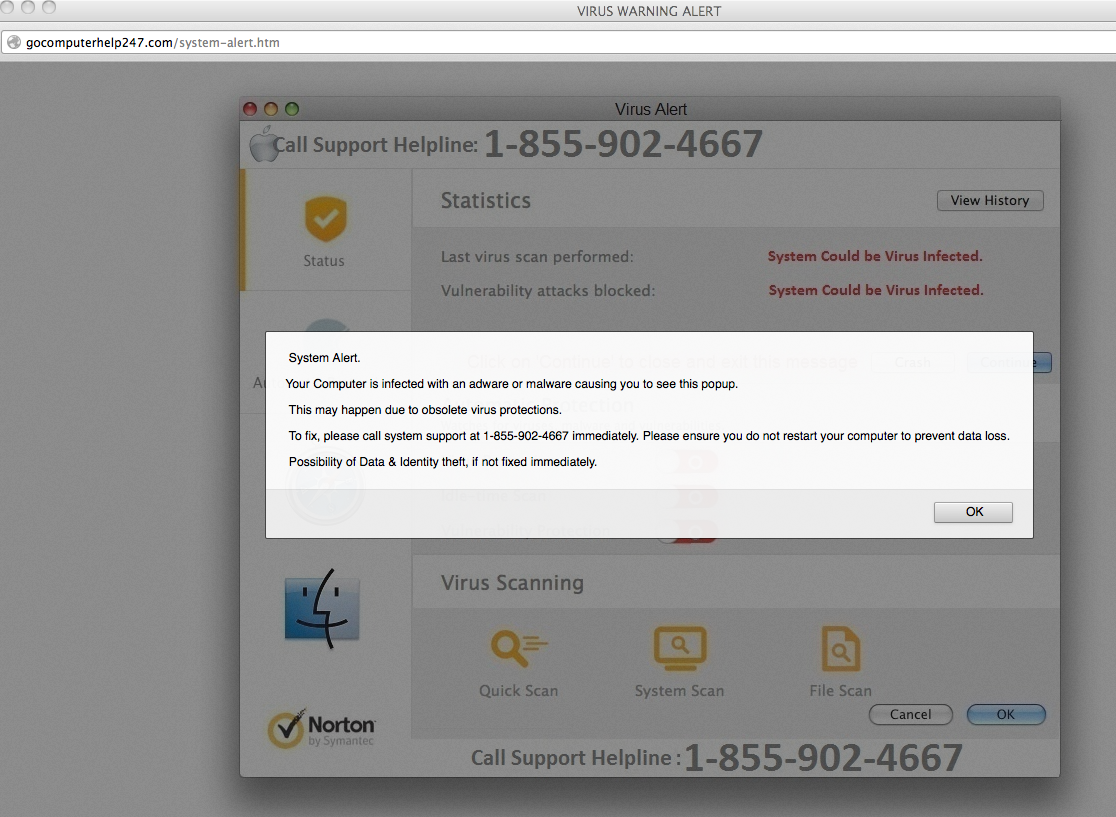Click the 'obsolete virus protections' message line
This screenshot has width=1116, height=817.
pyautogui.click(x=425, y=410)
